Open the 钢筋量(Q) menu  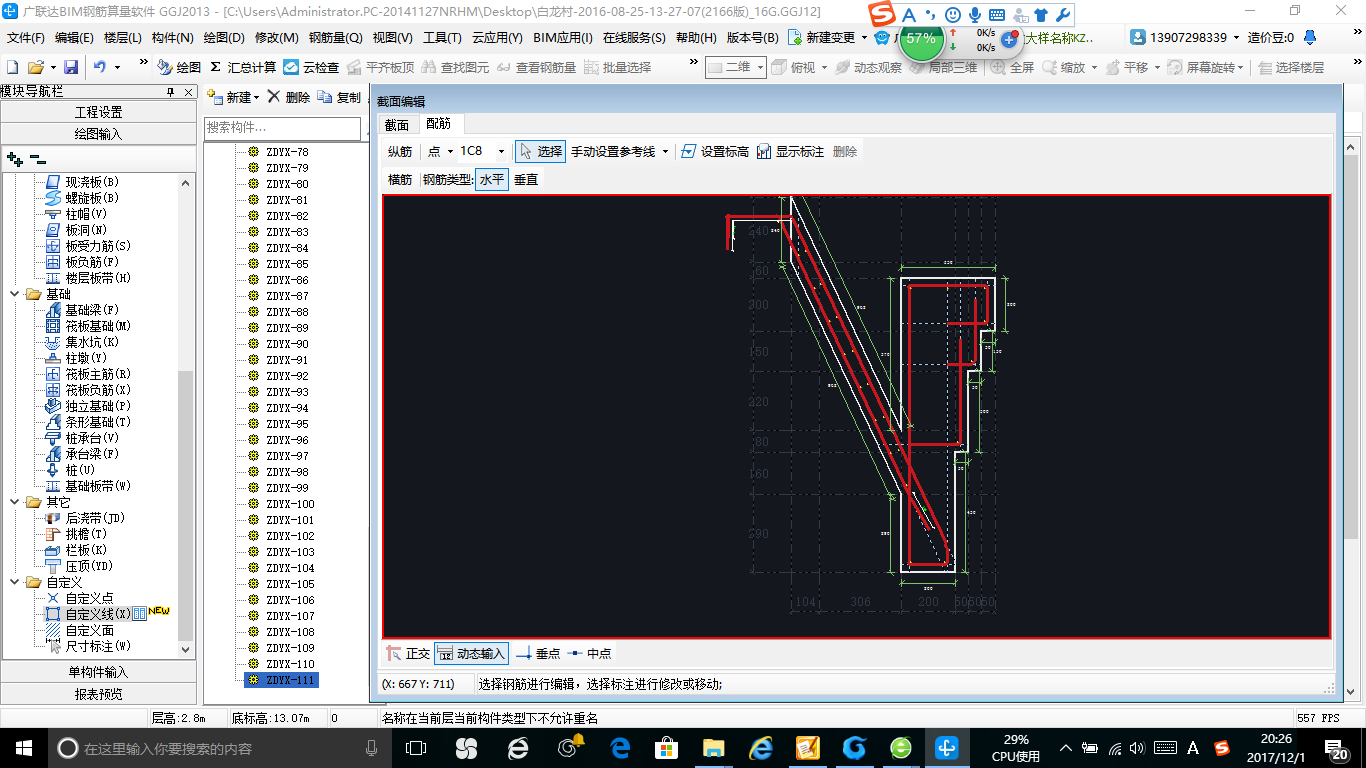point(335,37)
